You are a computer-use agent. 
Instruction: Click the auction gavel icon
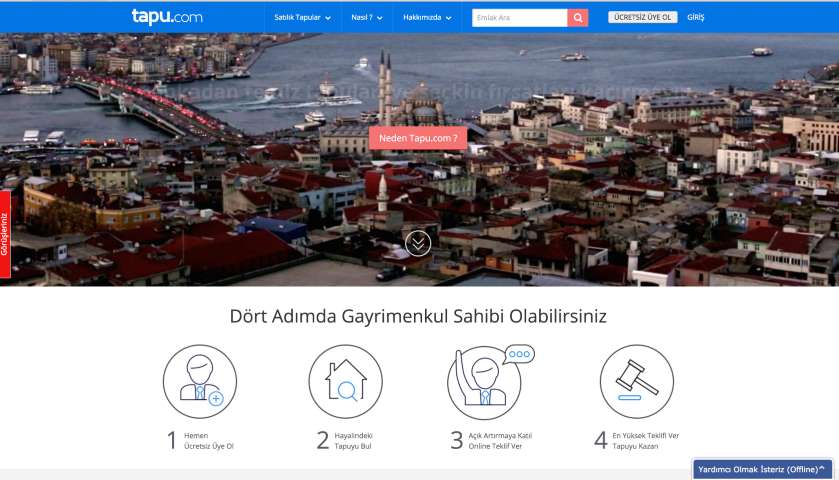click(x=636, y=381)
